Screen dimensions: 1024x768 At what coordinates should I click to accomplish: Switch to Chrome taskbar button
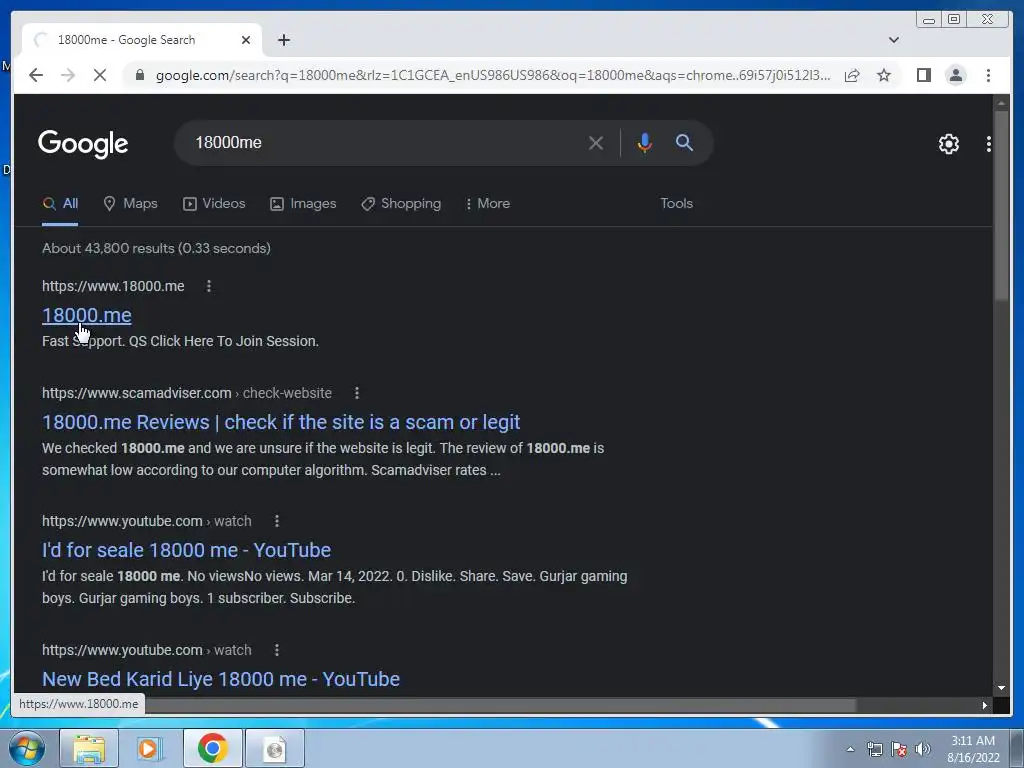pos(212,748)
